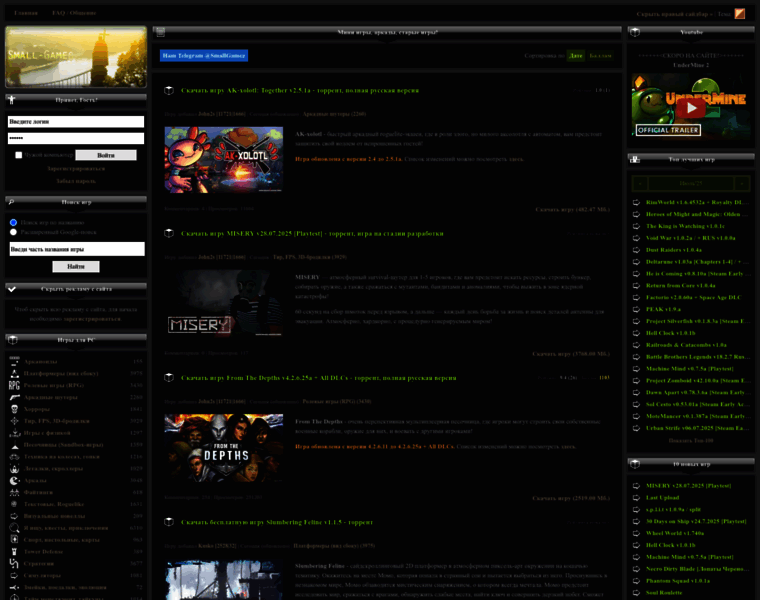Image resolution: width=760 pixels, height=600 pixels.
Task: Open Last Upload in new games list
Action: point(662,498)
